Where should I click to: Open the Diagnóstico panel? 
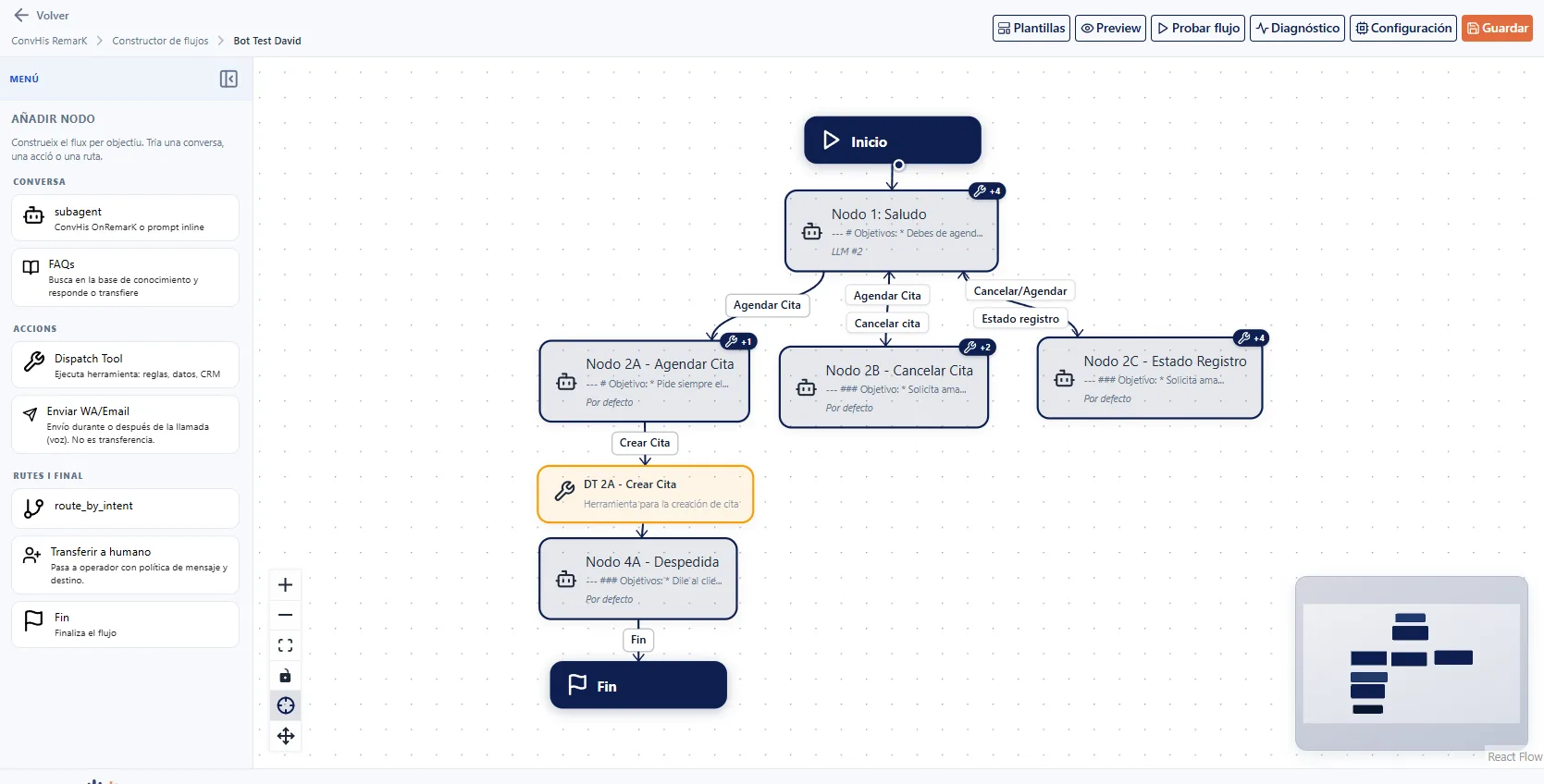1297,29
